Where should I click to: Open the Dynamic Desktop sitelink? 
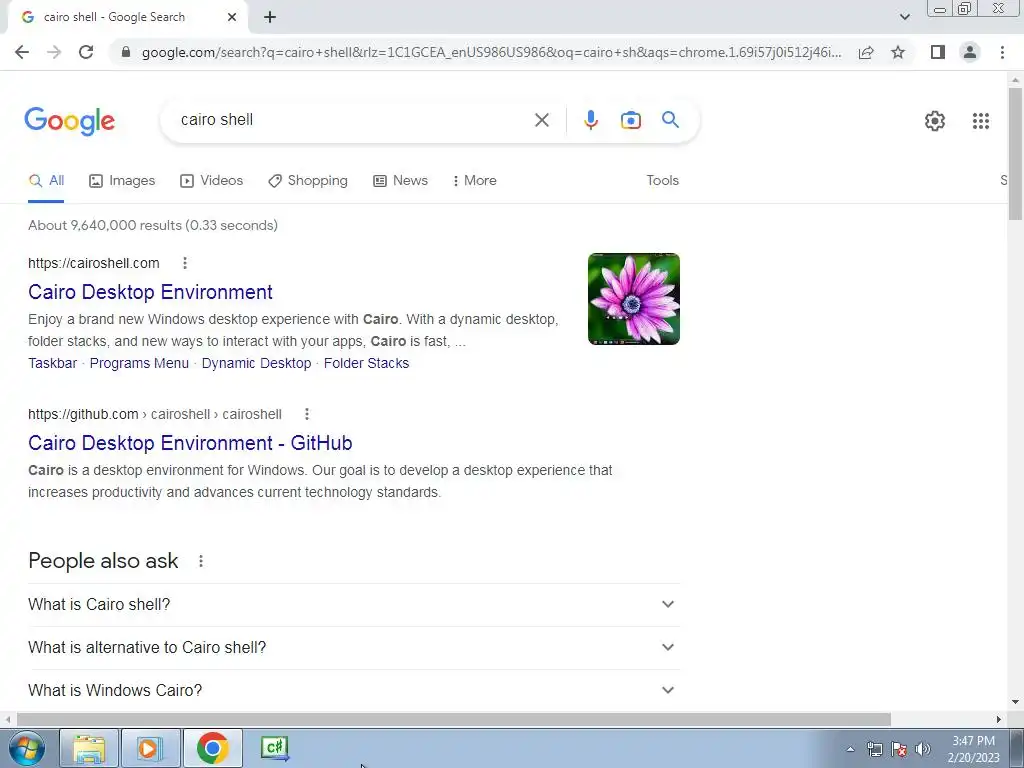(x=256, y=364)
